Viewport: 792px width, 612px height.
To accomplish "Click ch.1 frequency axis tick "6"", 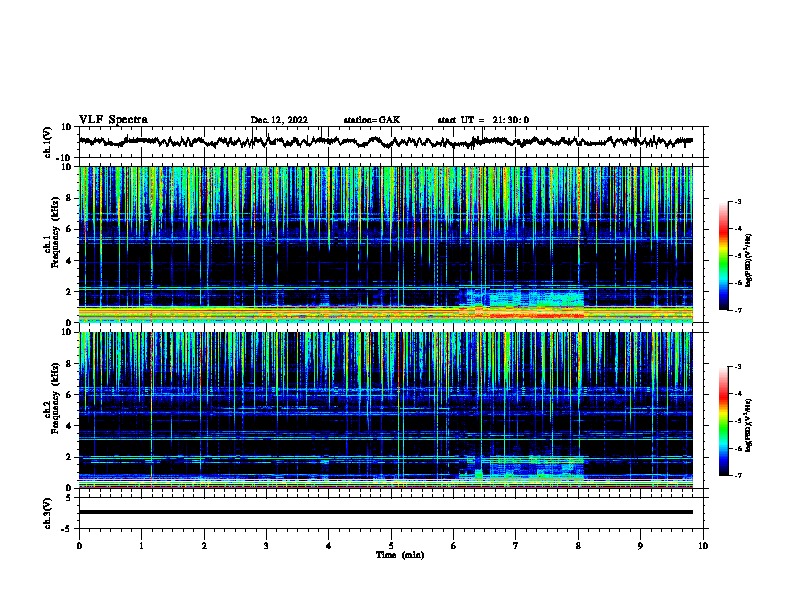I will (69, 229).
